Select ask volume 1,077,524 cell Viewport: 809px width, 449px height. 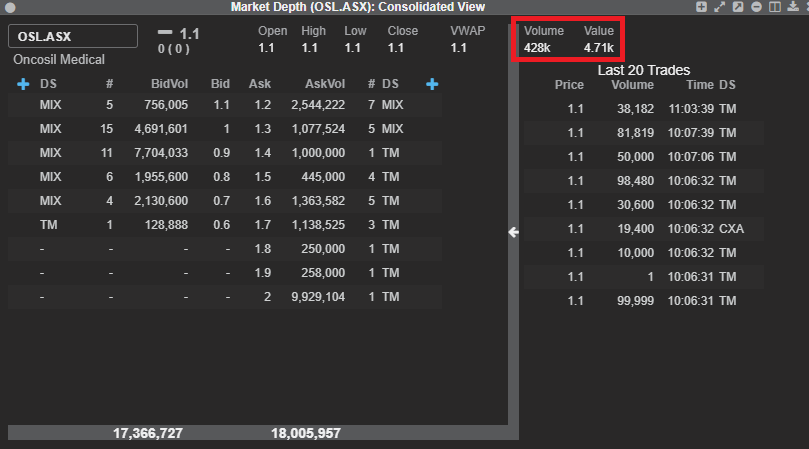coord(318,129)
